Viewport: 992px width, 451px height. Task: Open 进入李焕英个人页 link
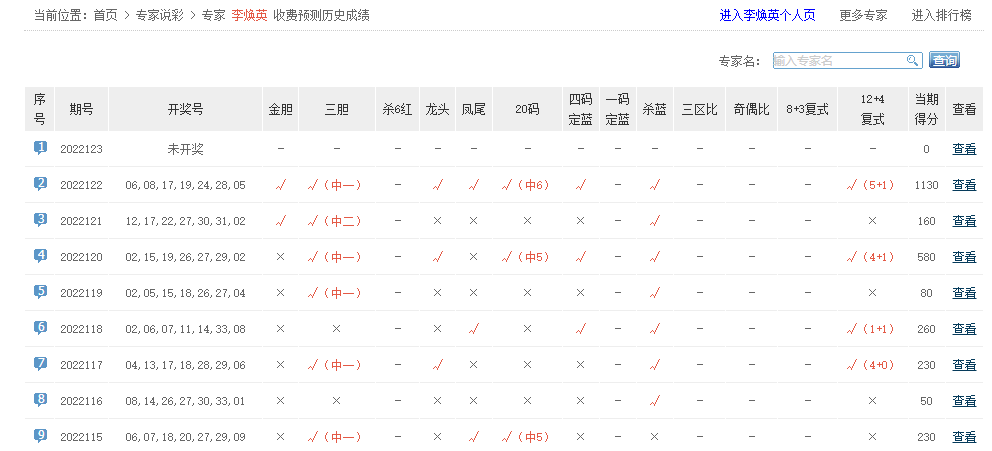pyautogui.click(x=767, y=16)
